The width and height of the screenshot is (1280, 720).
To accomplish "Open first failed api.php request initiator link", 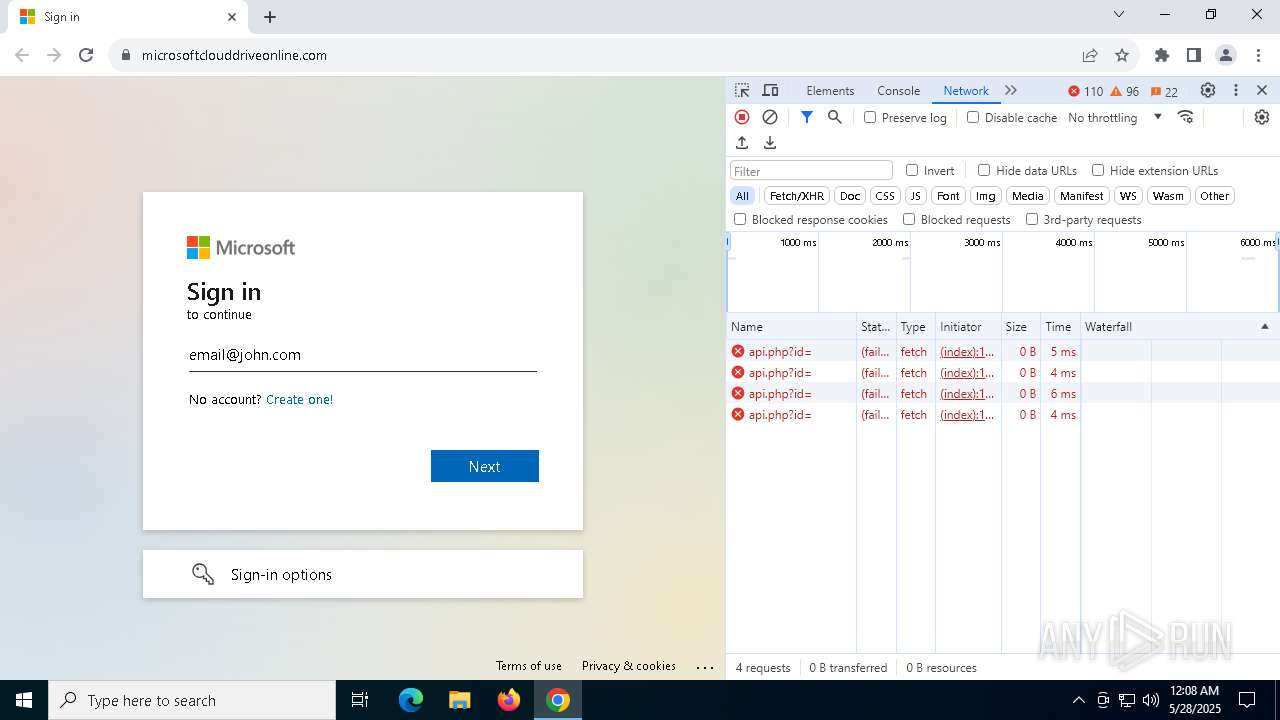I will (x=967, y=352).
